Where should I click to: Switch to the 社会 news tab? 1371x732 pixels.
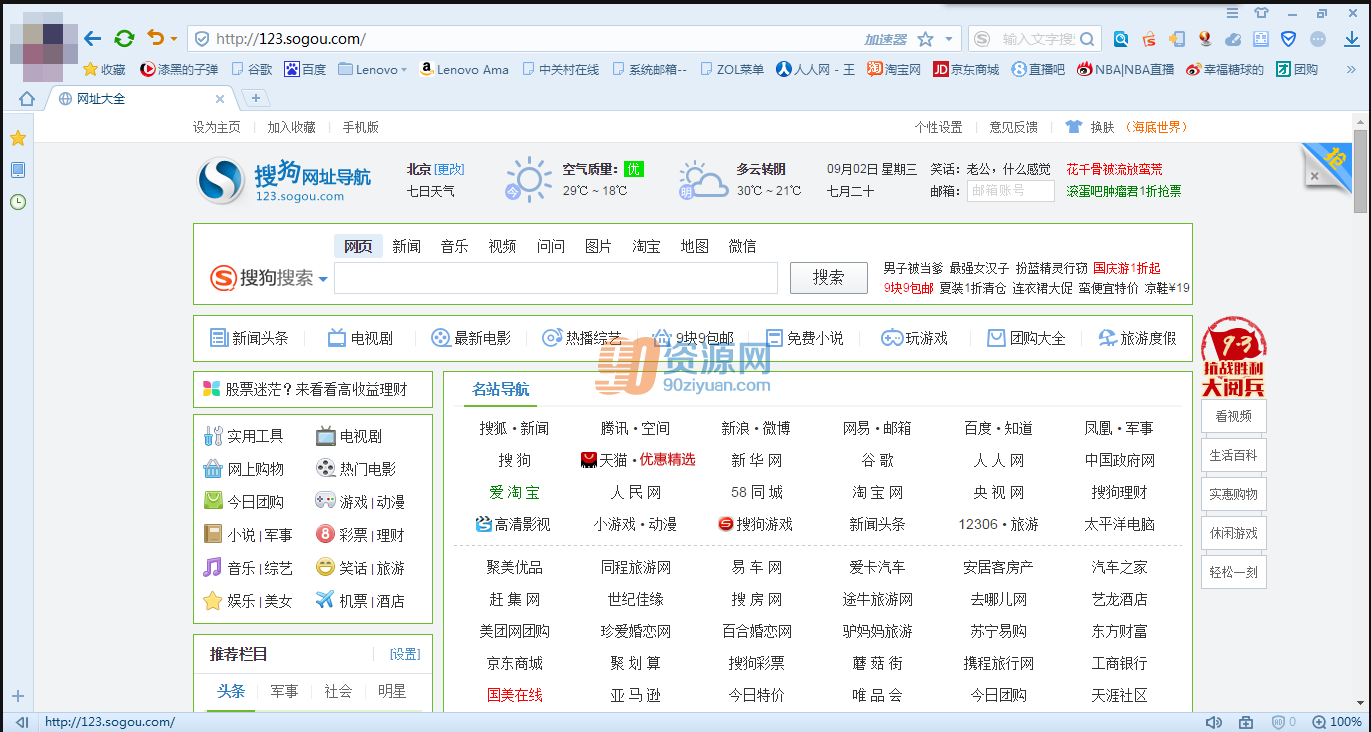tap(338, 691)
